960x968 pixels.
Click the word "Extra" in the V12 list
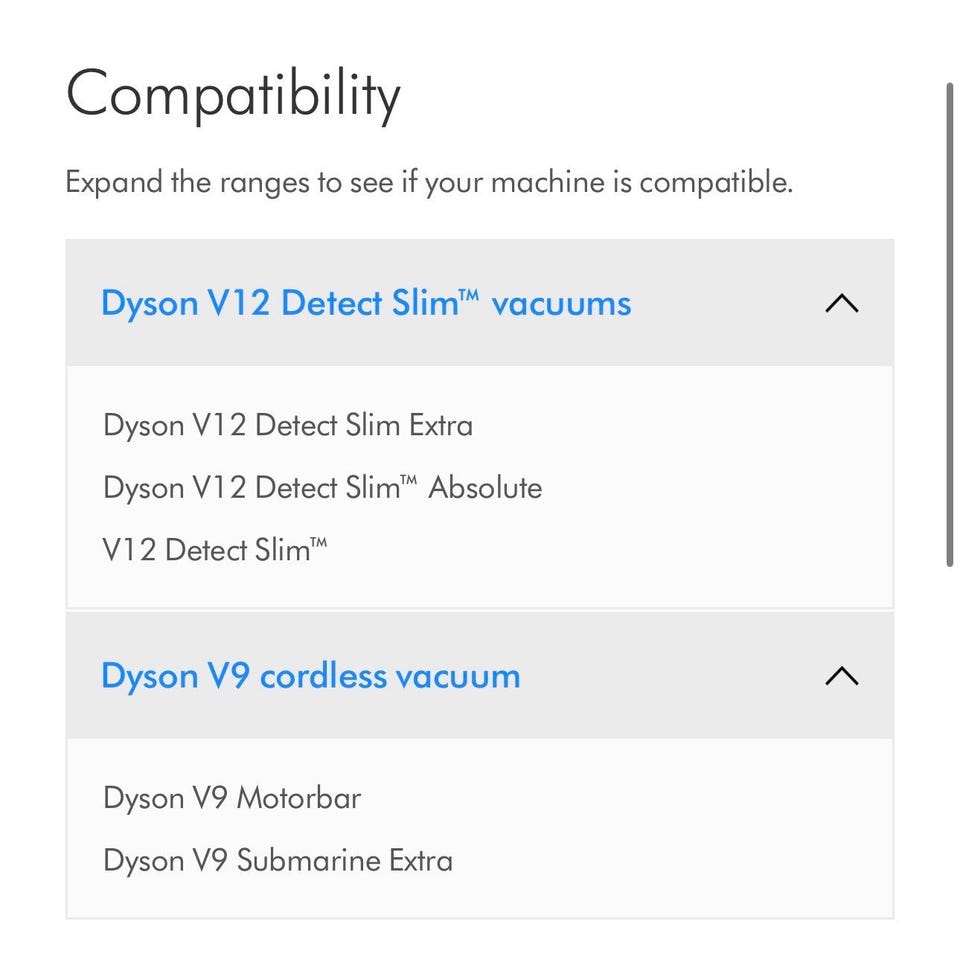tap(440, 425)
